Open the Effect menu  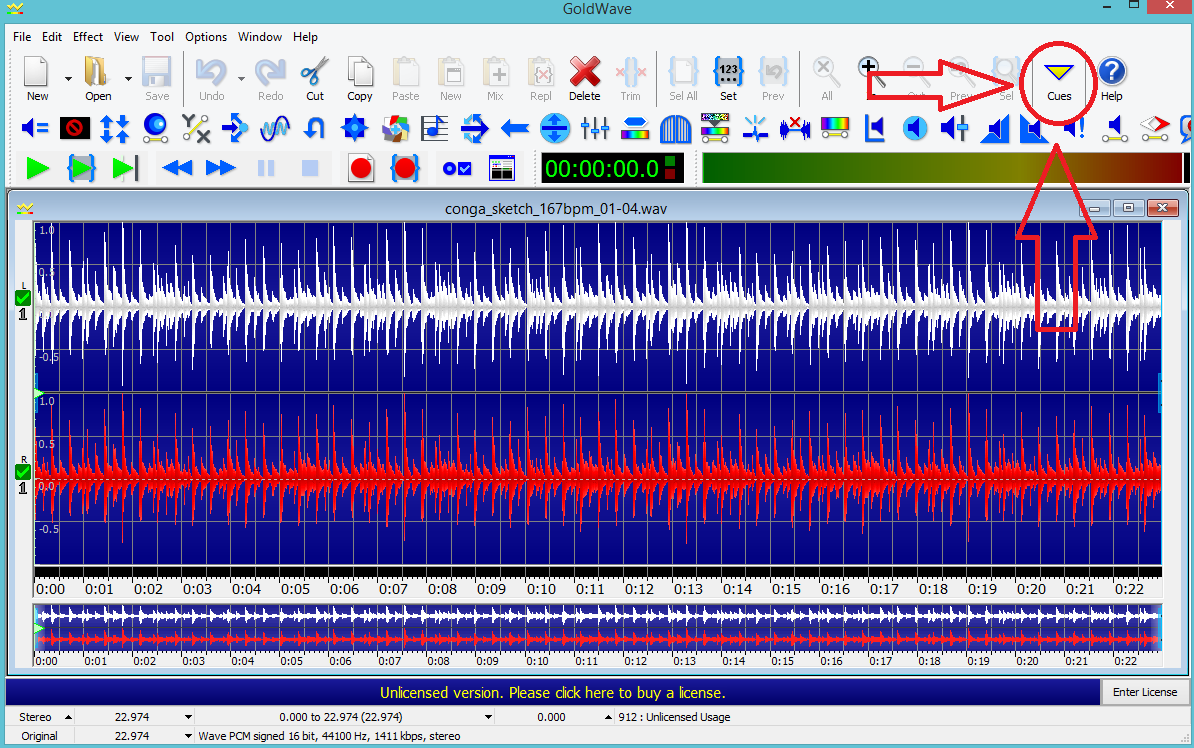tap(88, 37)
